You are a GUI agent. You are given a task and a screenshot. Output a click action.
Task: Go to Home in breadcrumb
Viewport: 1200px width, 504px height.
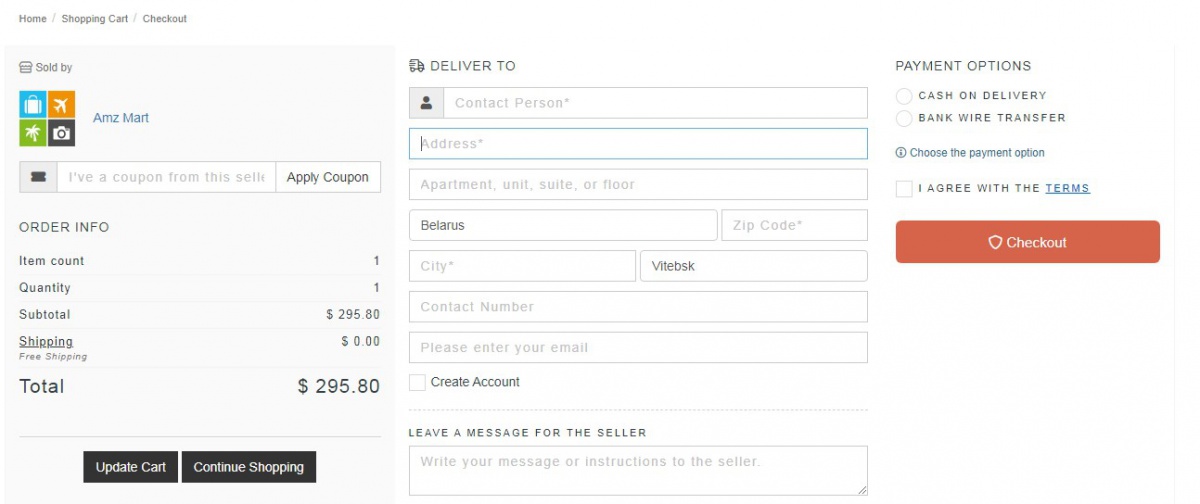click(32, 19)
